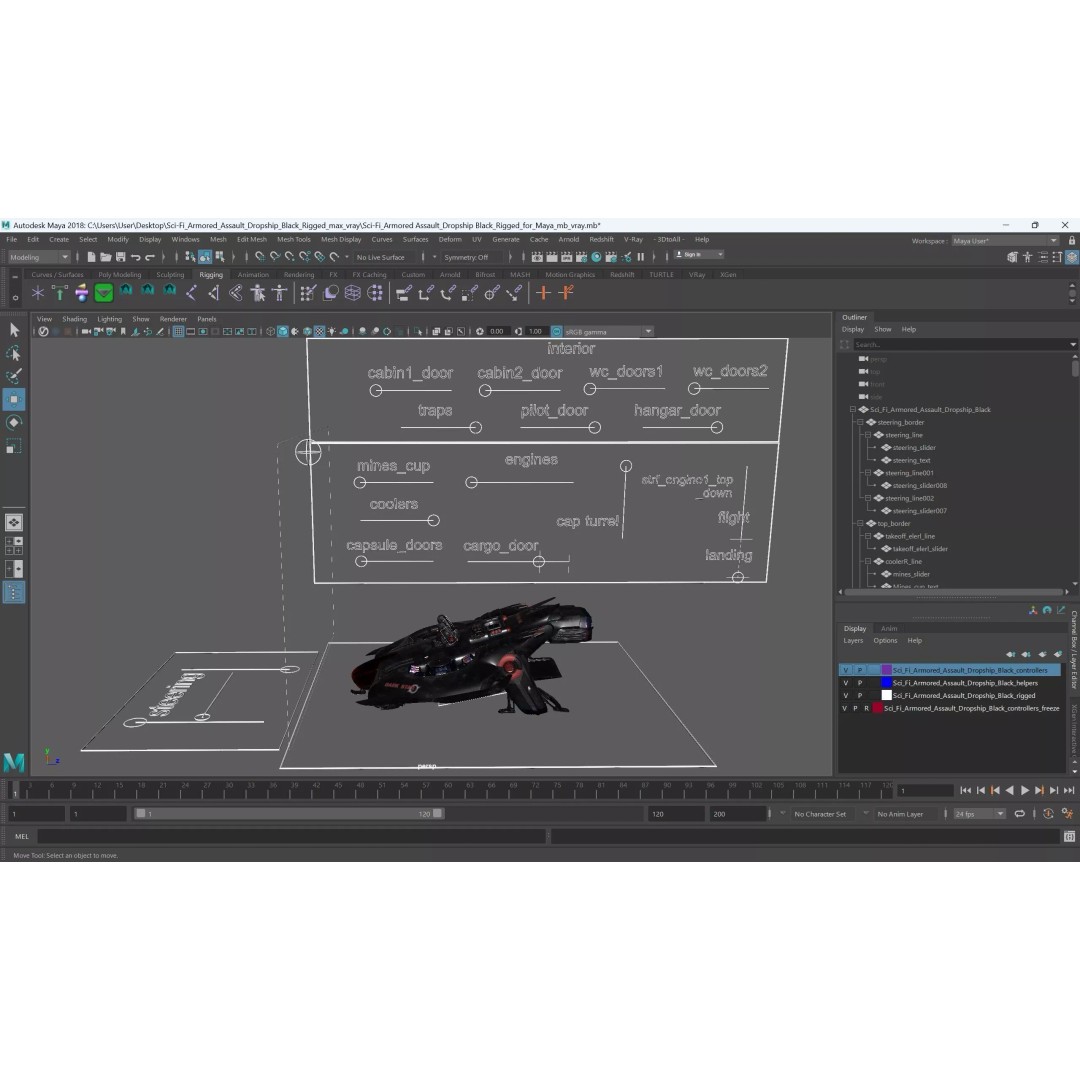Click the go to start of playback button
Screen dimensions: 1080x1080
point(965,791)
